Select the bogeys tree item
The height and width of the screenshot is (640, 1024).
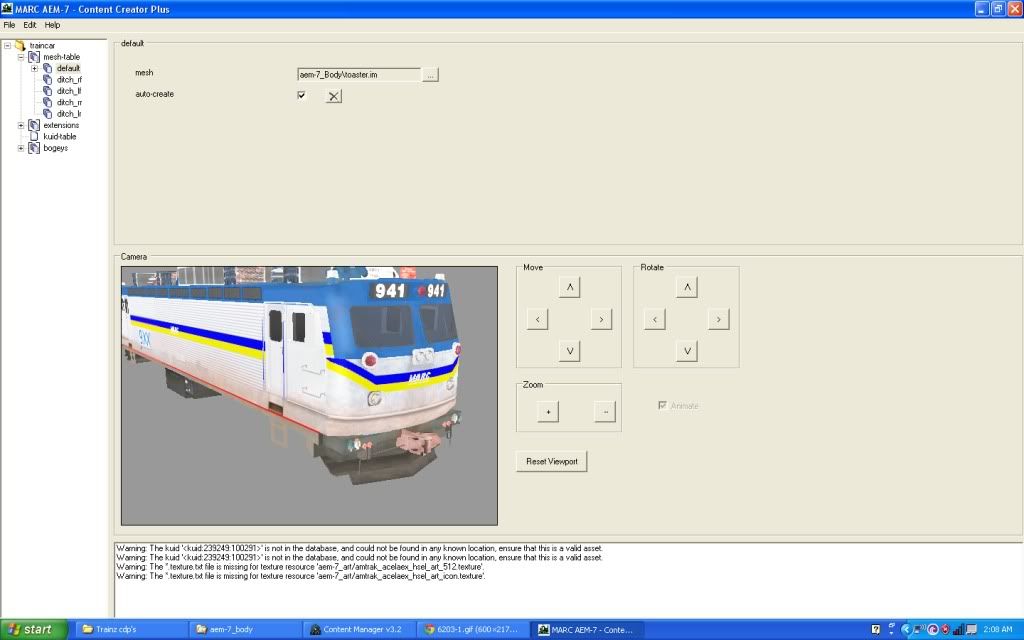pyautogui.click(x=56, y=148)
